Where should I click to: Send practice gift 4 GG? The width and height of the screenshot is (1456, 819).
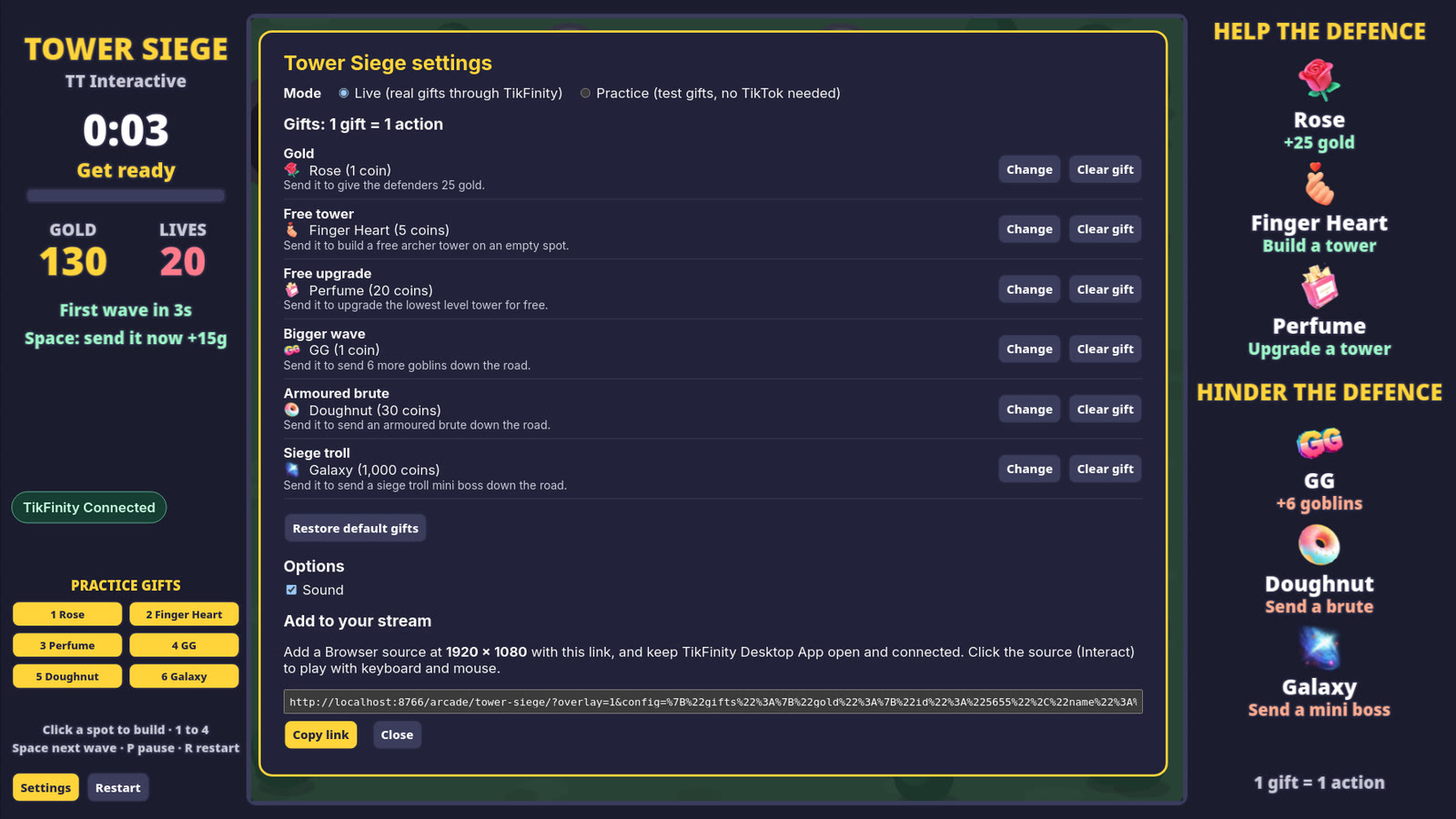(184, 645)
